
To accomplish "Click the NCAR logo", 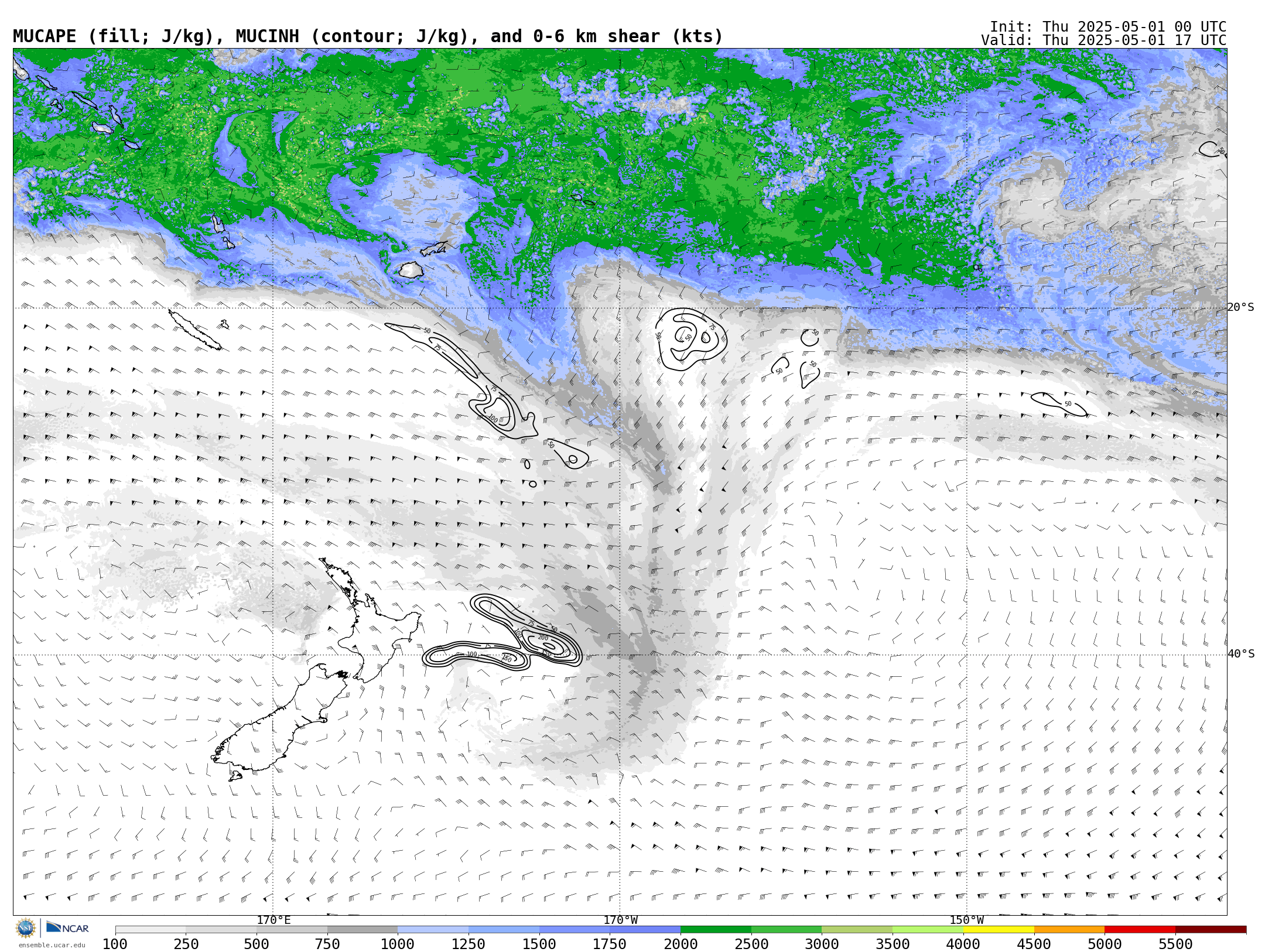I will (x=67, y=927).
